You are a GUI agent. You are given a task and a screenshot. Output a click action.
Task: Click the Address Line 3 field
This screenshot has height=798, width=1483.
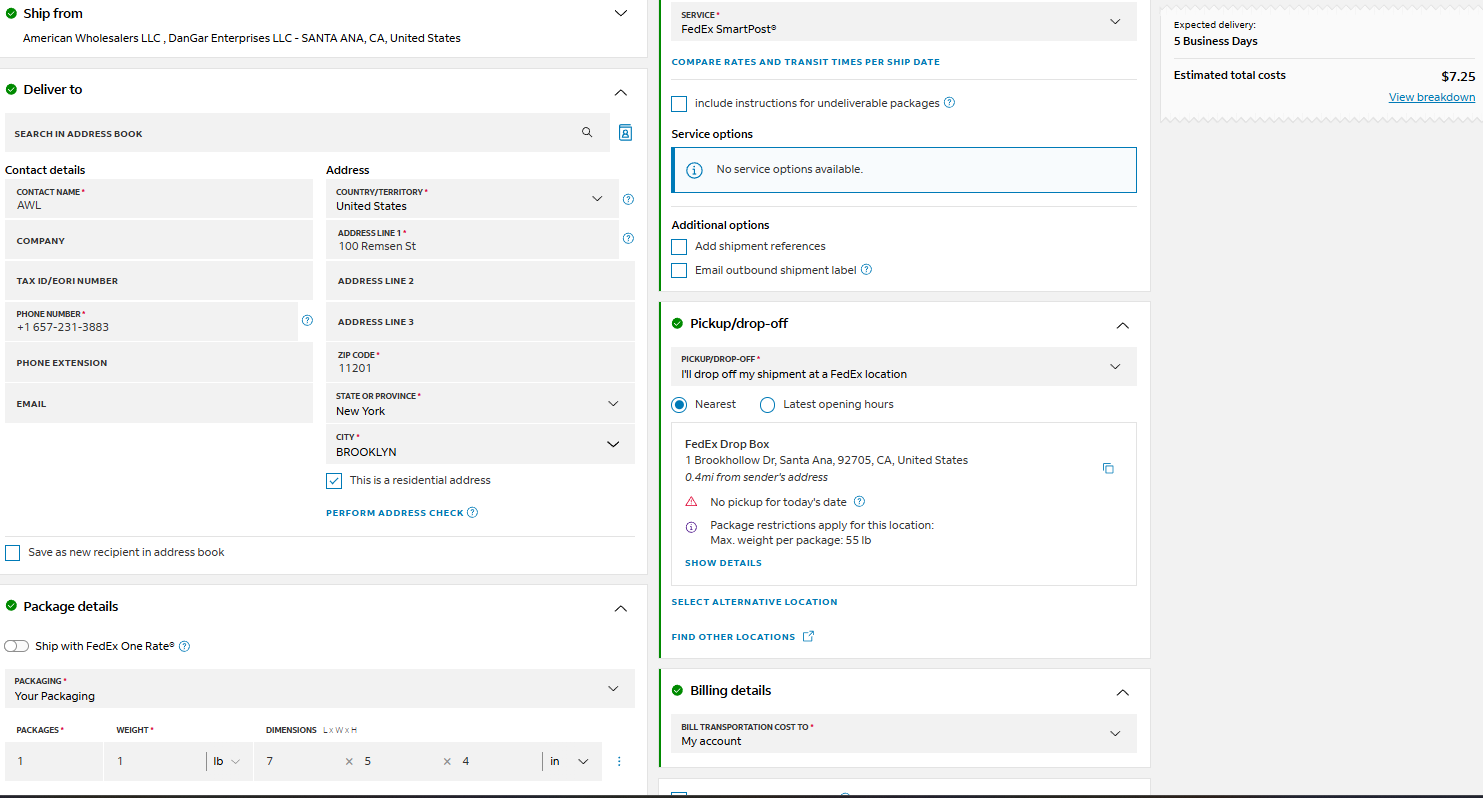[x=480, y=322]
